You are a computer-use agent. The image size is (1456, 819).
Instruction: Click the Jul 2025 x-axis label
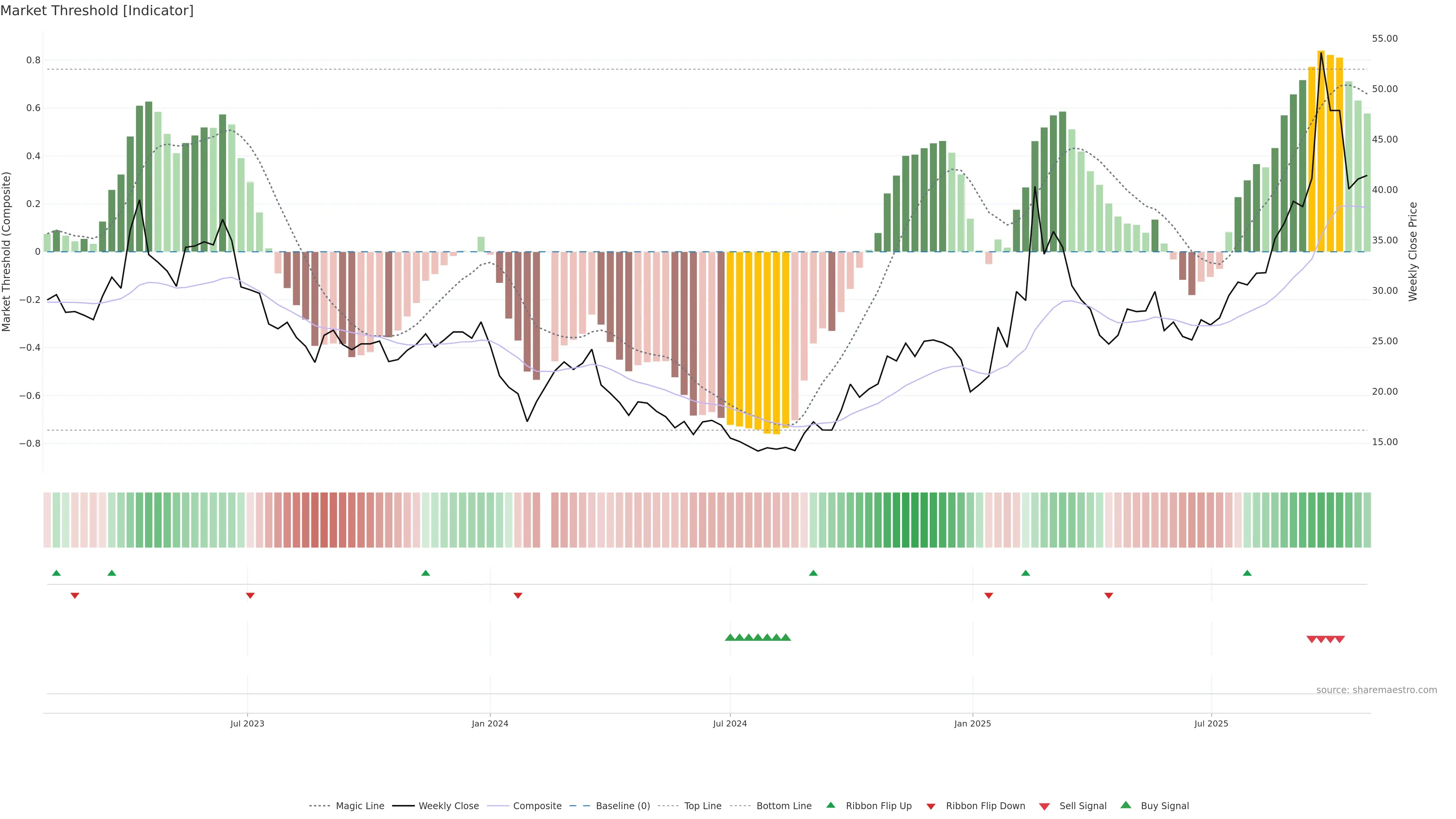pos(1211,723)
